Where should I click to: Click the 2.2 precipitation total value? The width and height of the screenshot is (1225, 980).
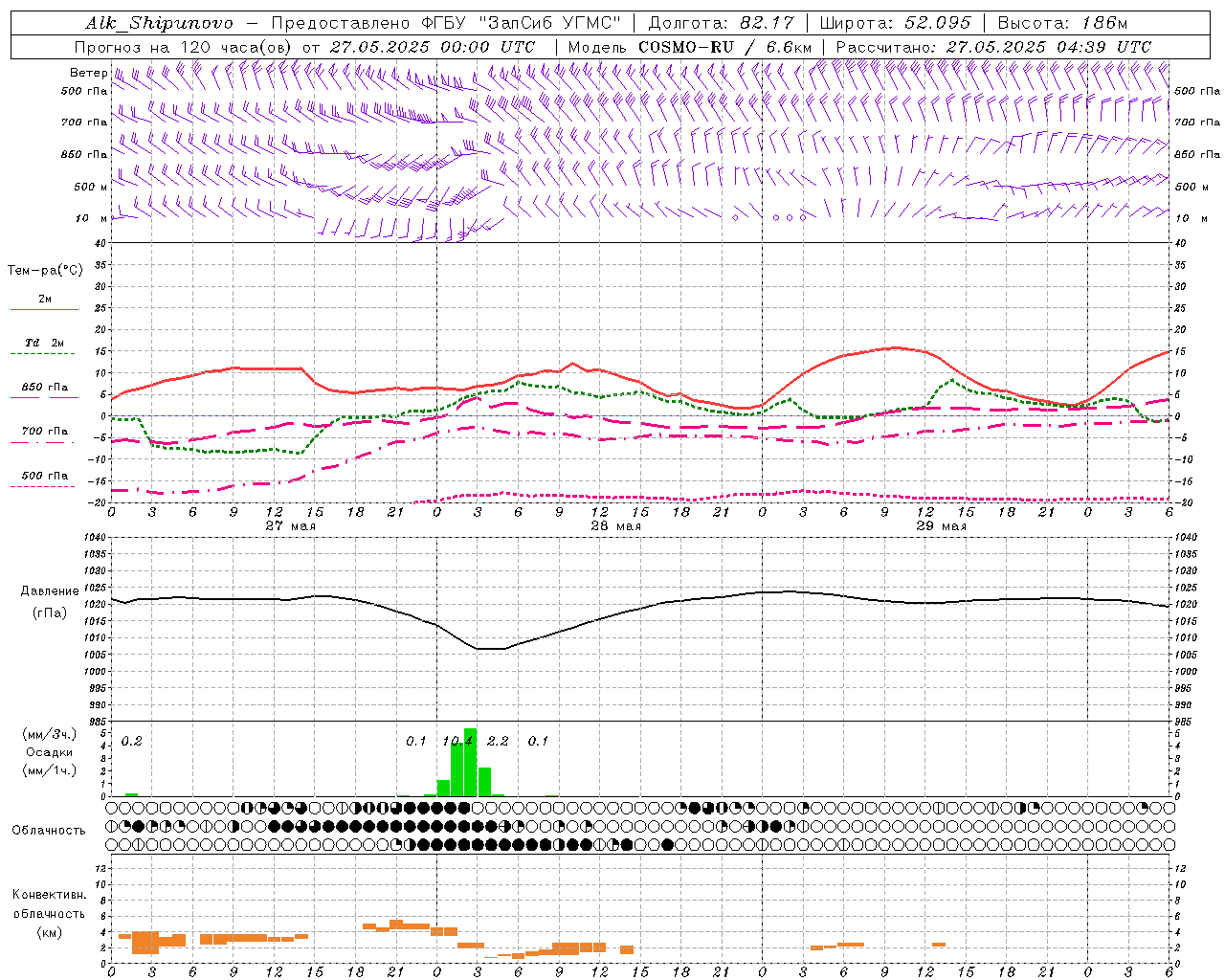click(x=498, y=742)
